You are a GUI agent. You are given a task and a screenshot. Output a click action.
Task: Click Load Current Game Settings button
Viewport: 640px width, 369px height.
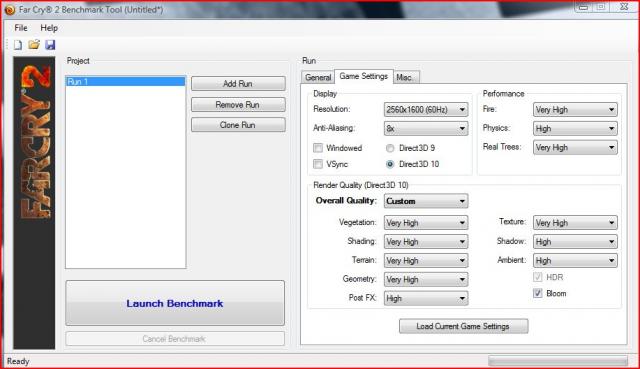tap(463, 326)
